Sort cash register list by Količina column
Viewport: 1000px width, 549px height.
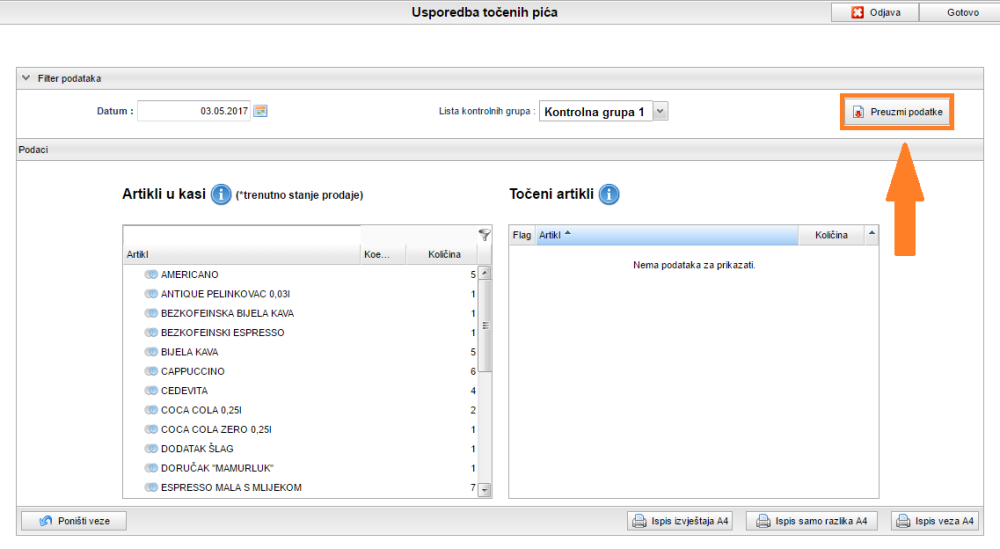tap(444, 255)
